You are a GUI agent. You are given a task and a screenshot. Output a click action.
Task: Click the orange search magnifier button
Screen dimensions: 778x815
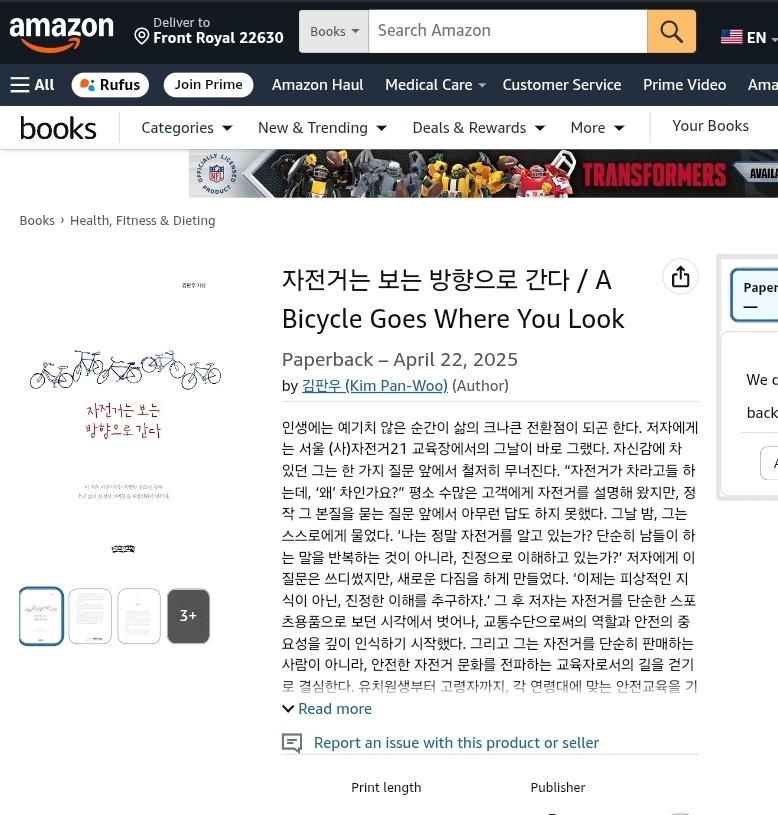(671, 31)
